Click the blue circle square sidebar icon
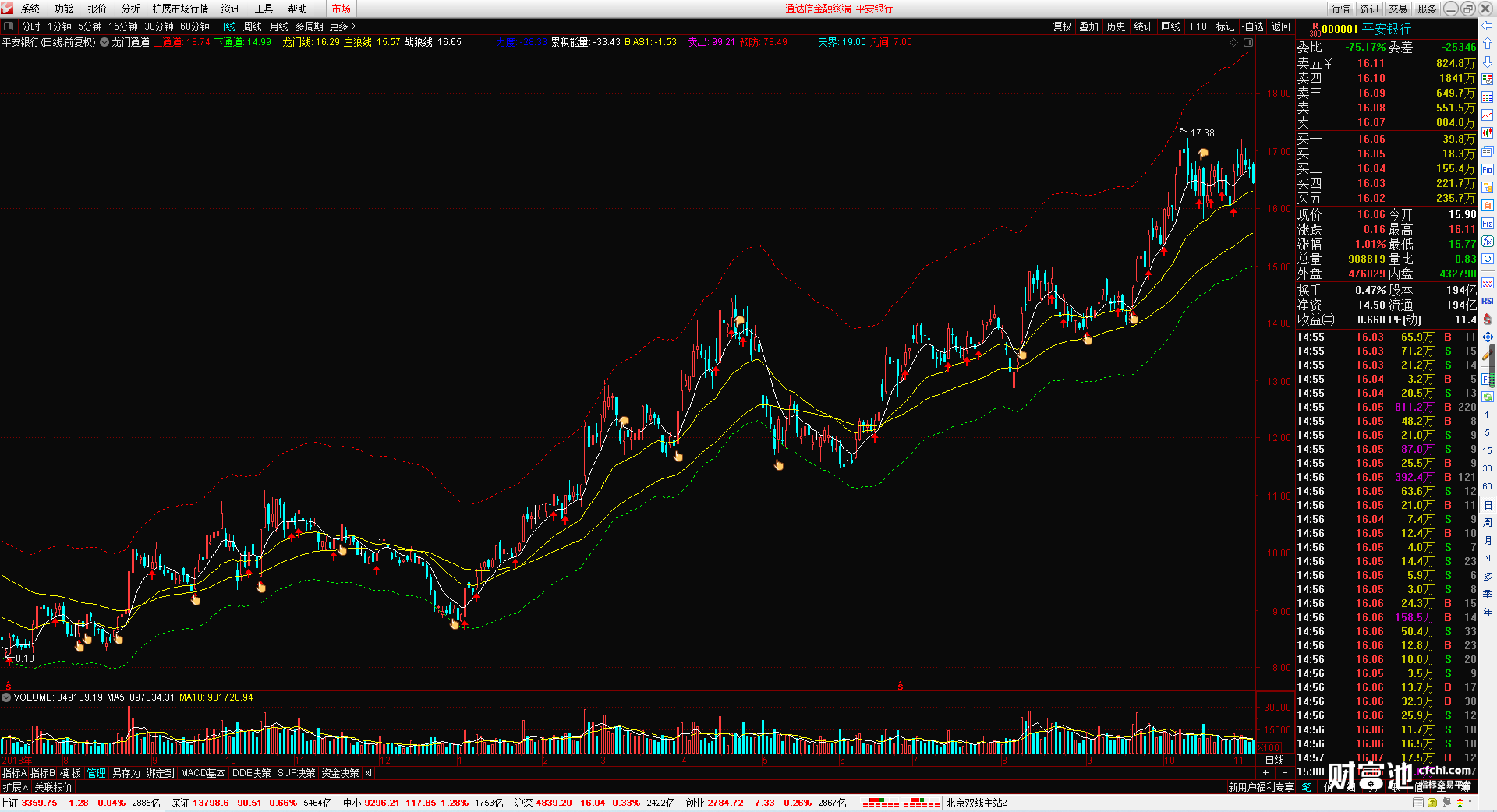 pyautogui.click(x=1488, y=259)
